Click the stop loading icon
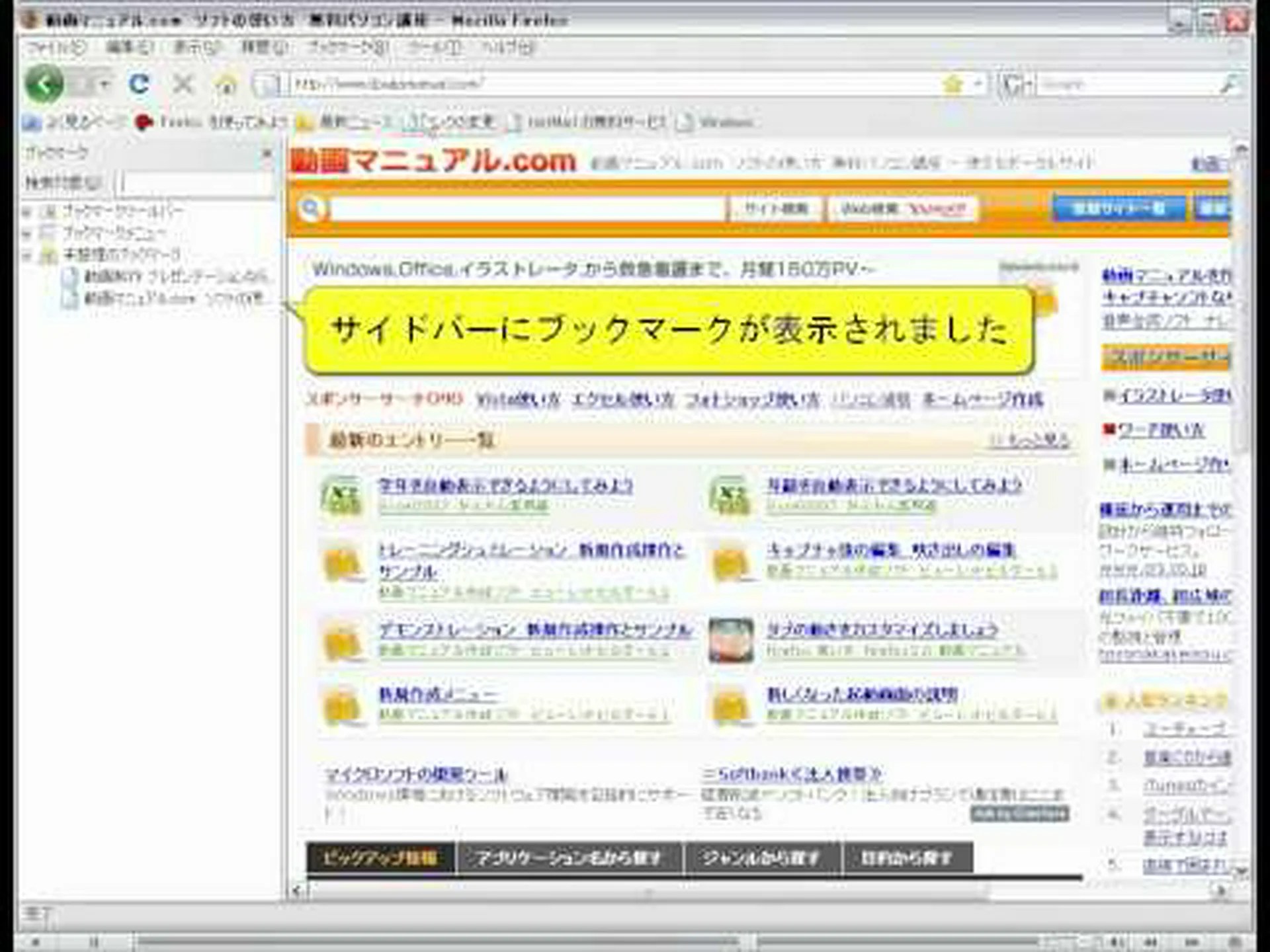Screen dimensions: 1270x952 [183, 85]
